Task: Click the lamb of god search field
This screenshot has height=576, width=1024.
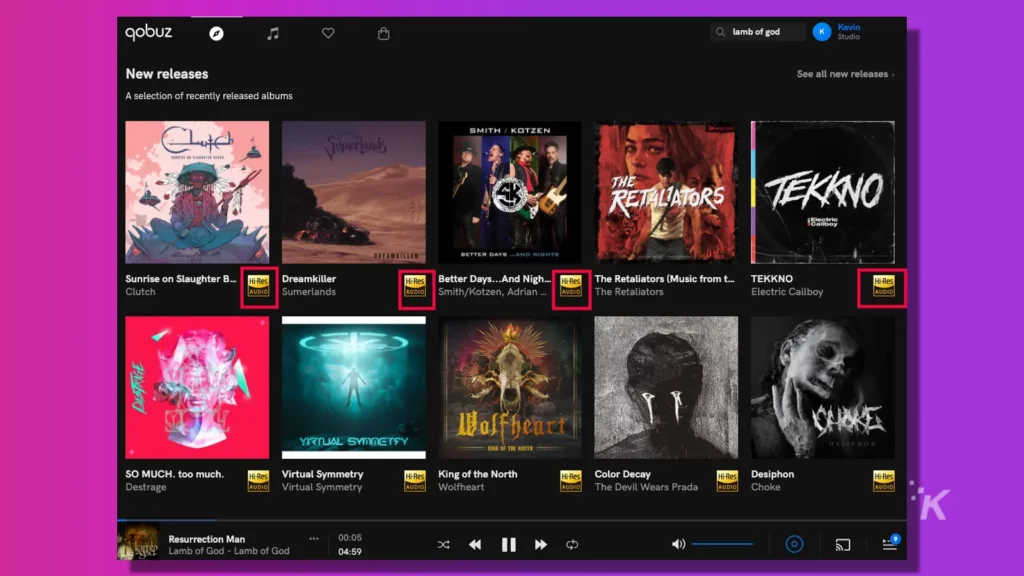Action: point(760,31)
